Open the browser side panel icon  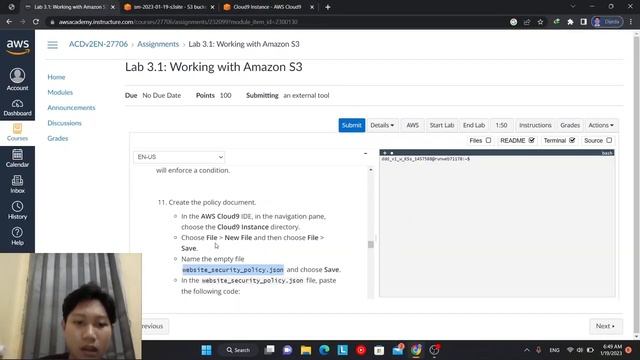click(583, 22)
